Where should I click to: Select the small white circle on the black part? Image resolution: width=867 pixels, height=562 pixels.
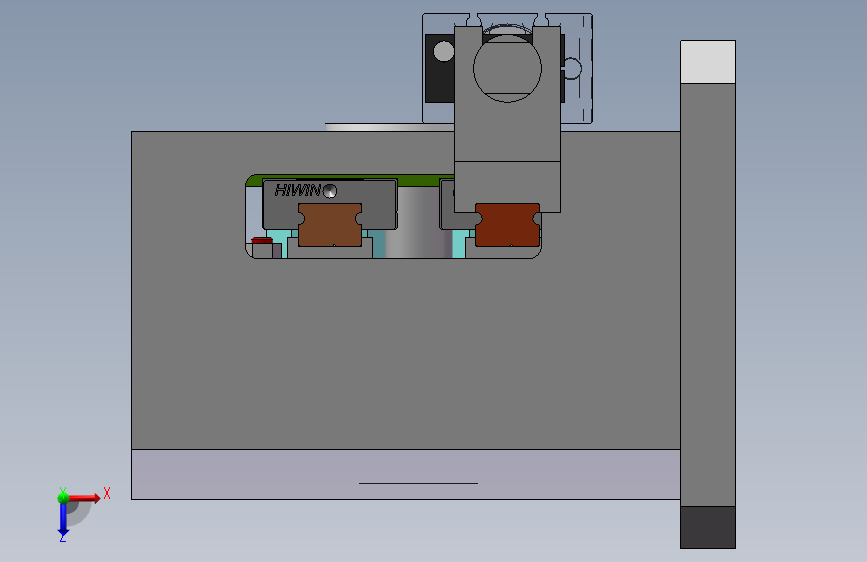(443, 51)
